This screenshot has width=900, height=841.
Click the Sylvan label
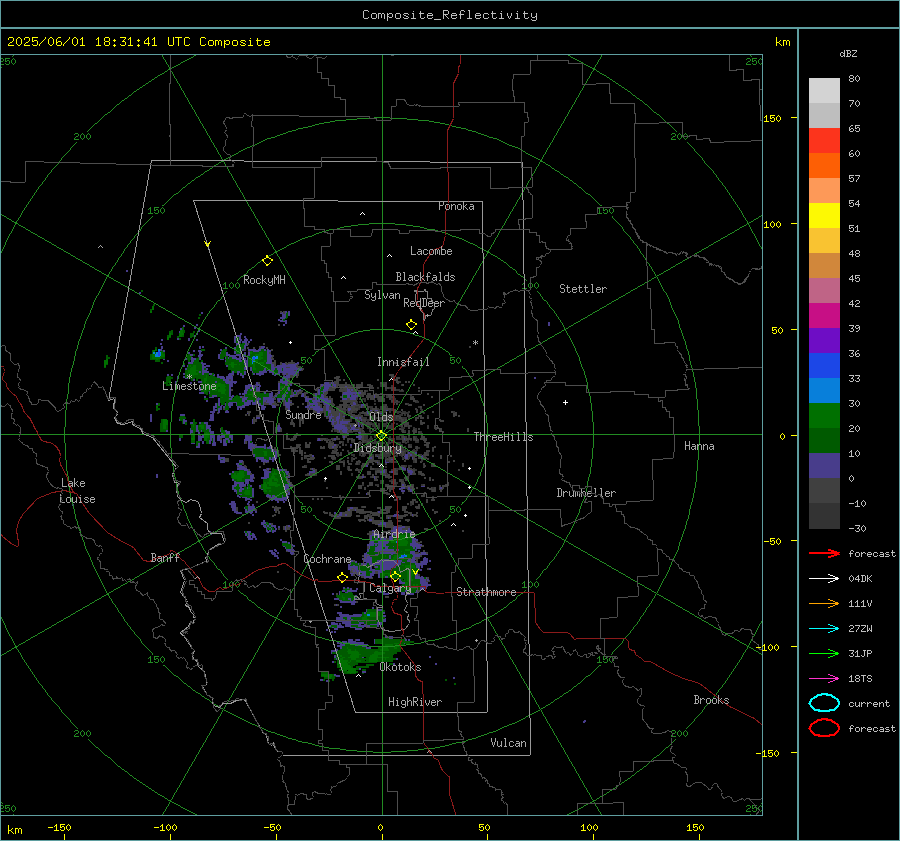click(382, 296)
